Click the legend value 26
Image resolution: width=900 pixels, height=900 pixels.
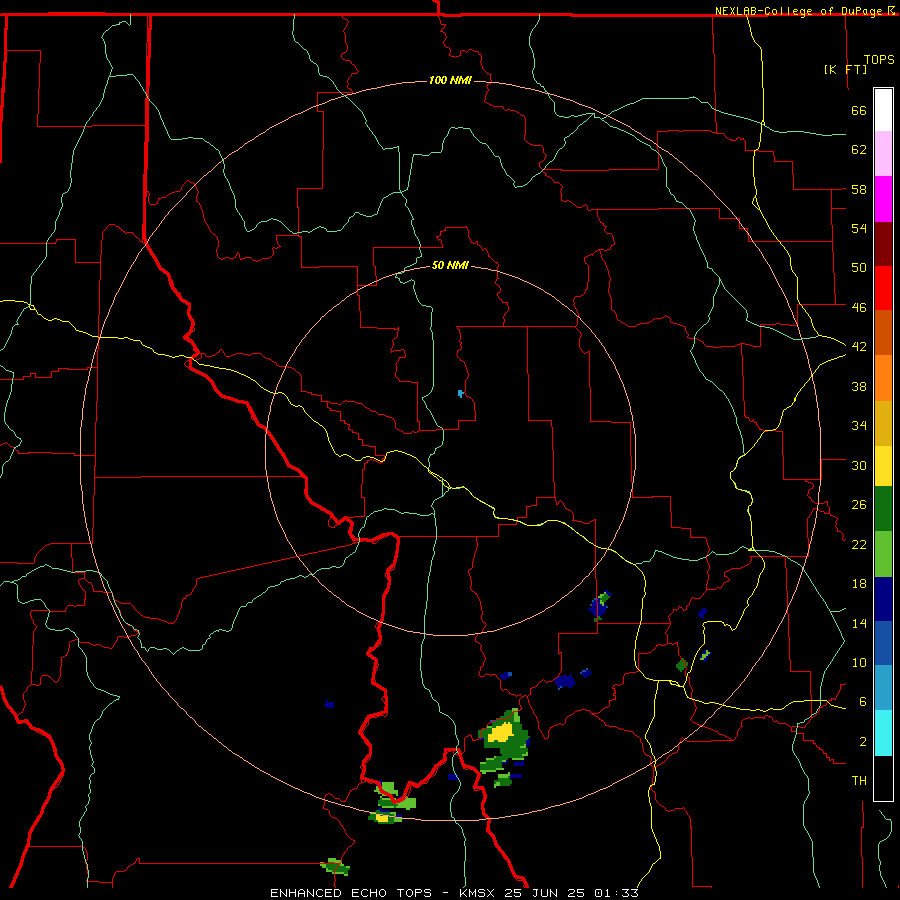click(x=859, y=505)
